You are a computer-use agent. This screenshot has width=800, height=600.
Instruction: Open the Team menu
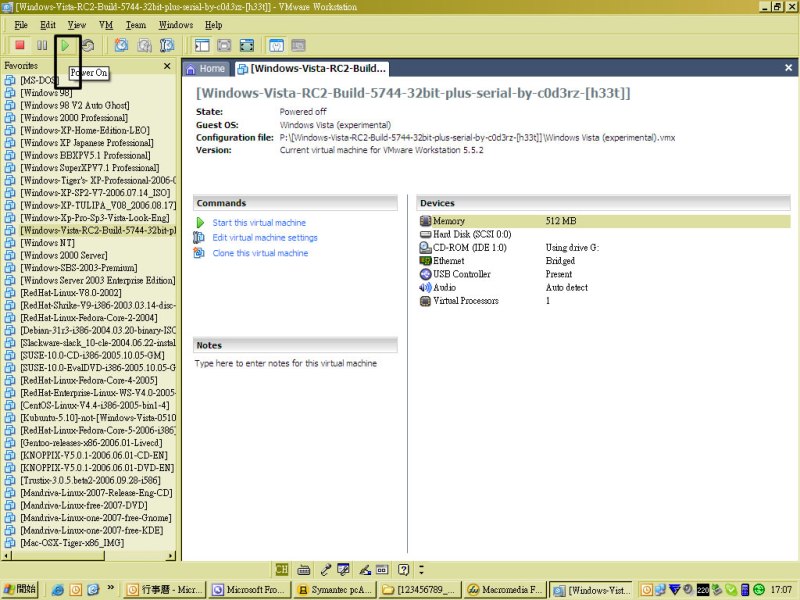[135, 24]
